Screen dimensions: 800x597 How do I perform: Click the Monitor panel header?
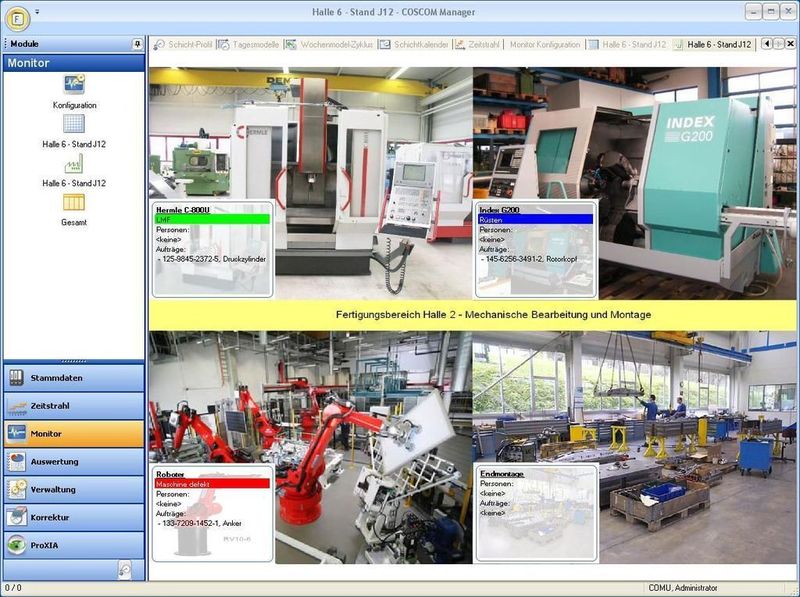click(74, 63)
